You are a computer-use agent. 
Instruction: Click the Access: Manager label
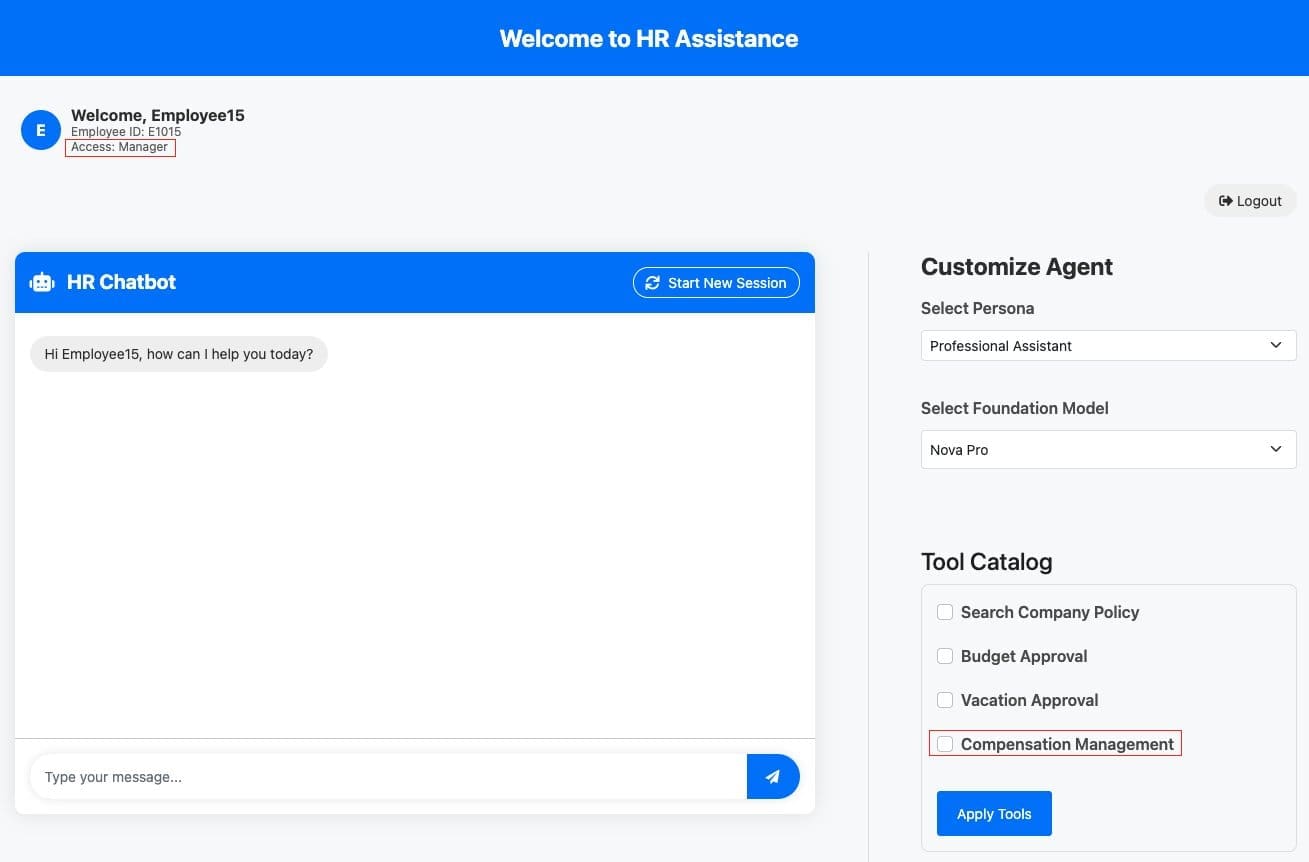pos(120,147)
